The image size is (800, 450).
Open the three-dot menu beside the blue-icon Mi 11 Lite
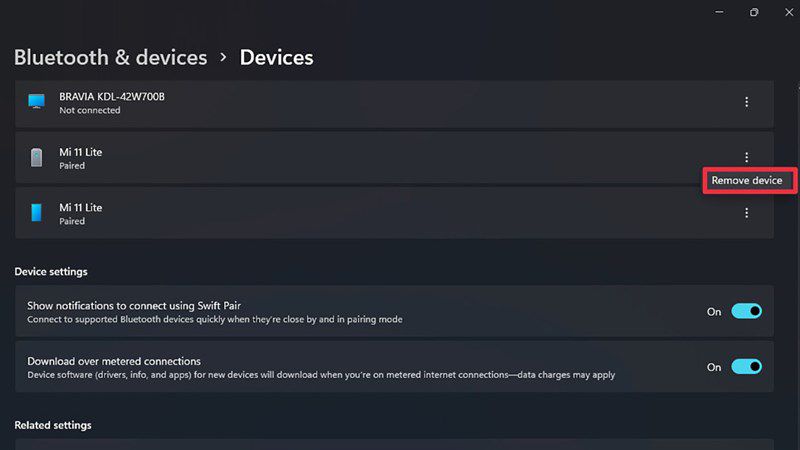[746, 213]
